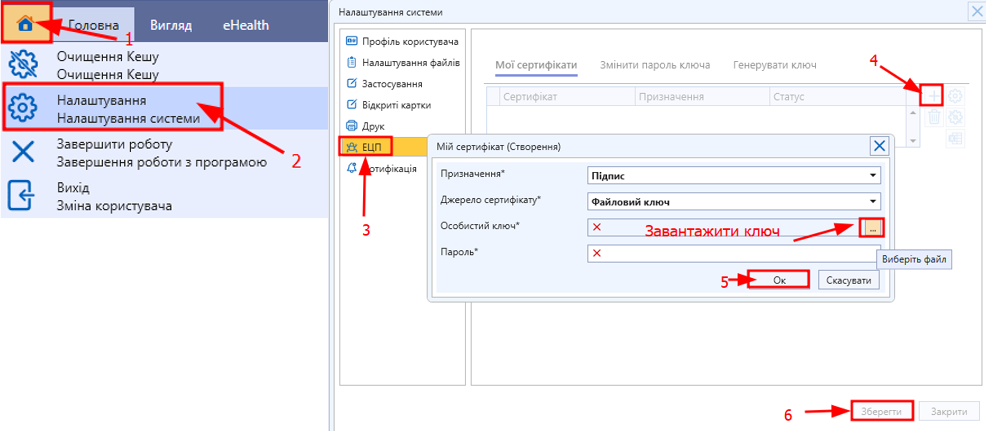Sort table by Призначення column header

tap(700, 97)
